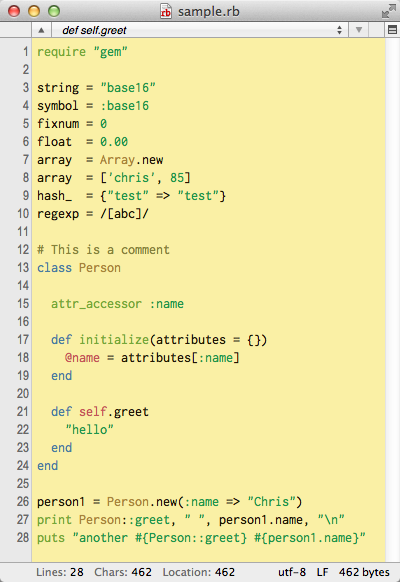This screenshot has width=400, height=582.
Task: Click line number 13 in the gutter
Action: [x=23, y=268]
